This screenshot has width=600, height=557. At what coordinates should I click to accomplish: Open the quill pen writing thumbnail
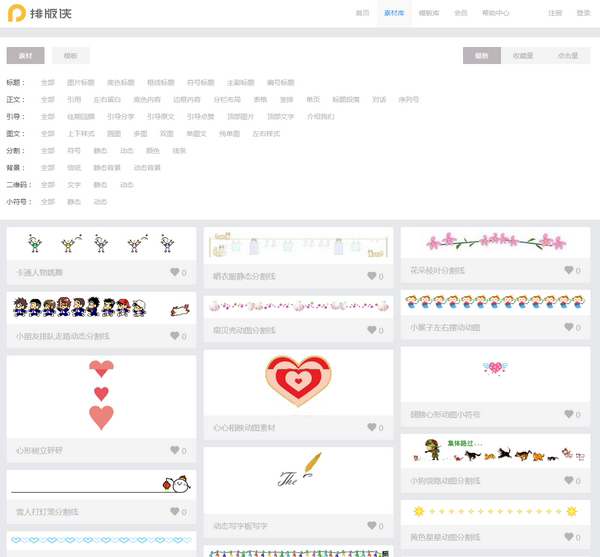pyautogui.click(x=298, y=480)
